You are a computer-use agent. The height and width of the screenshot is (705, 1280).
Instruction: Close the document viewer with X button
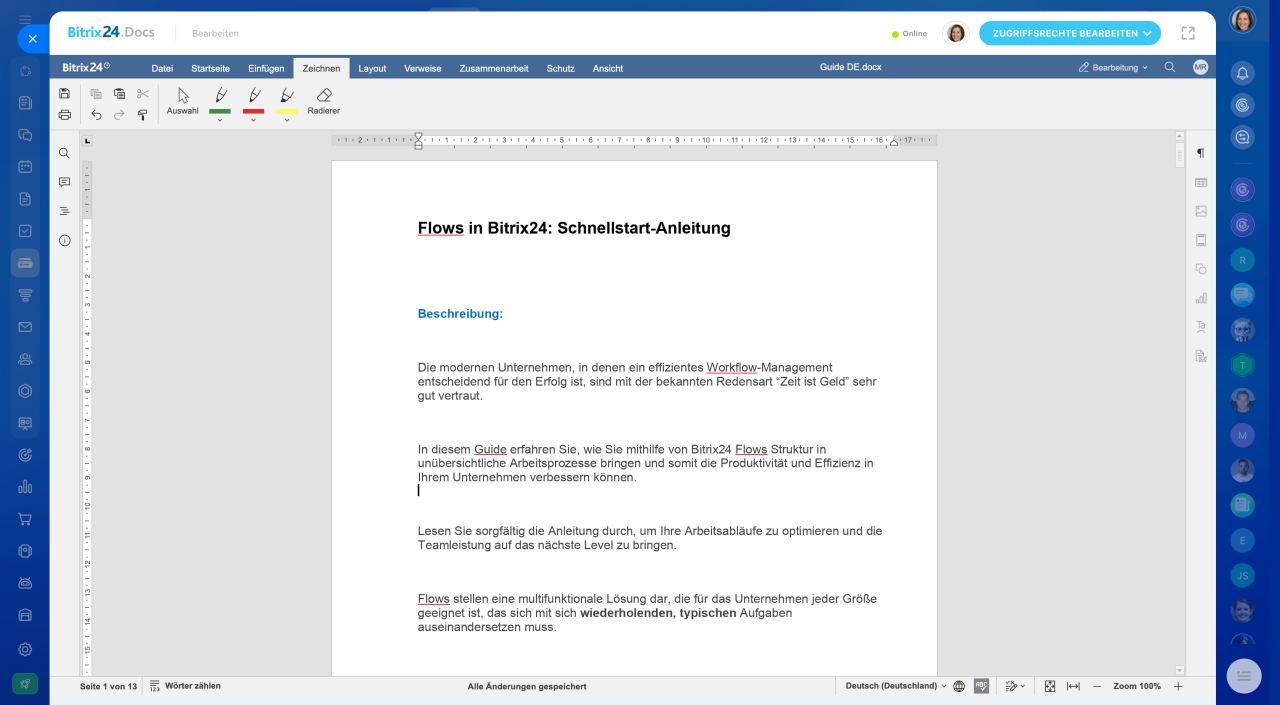[x=32, y=39]
